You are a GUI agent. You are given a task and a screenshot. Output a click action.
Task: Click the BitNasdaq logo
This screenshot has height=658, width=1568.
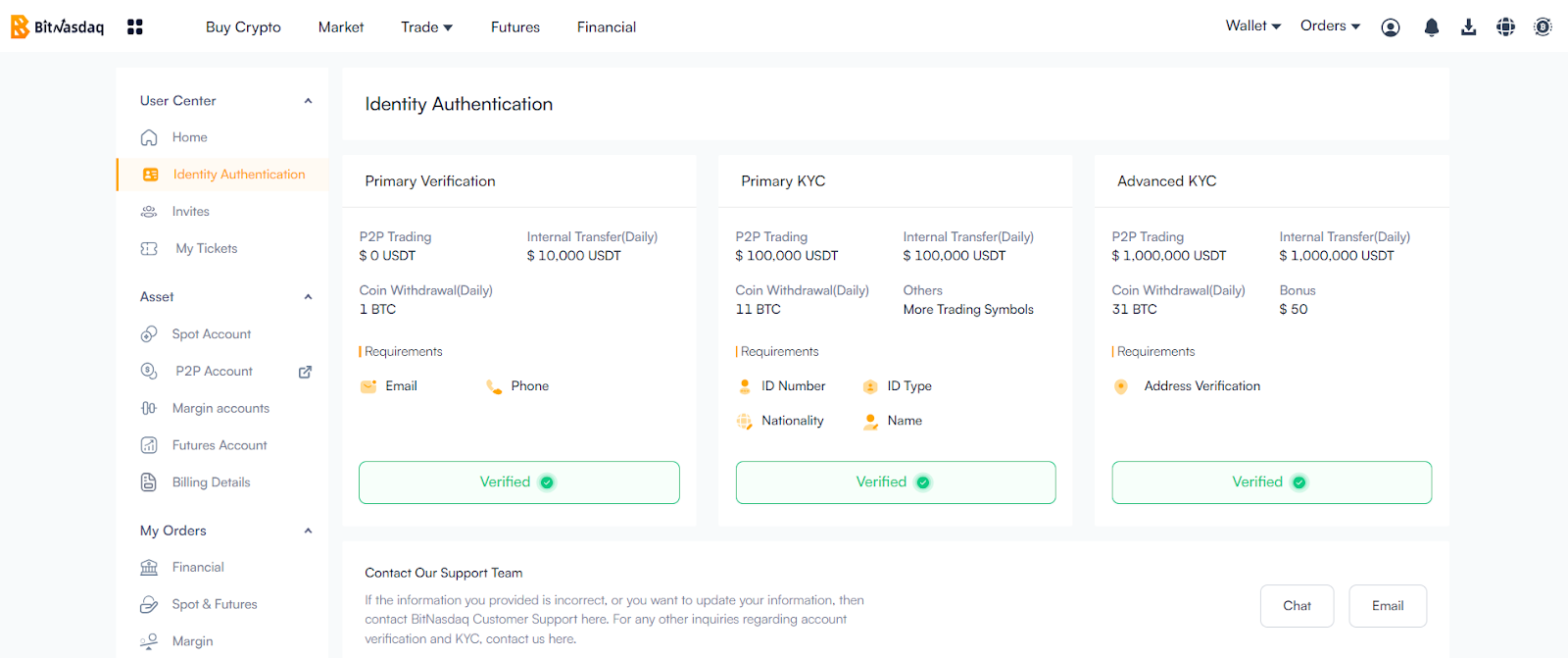[x=57, y=26]
